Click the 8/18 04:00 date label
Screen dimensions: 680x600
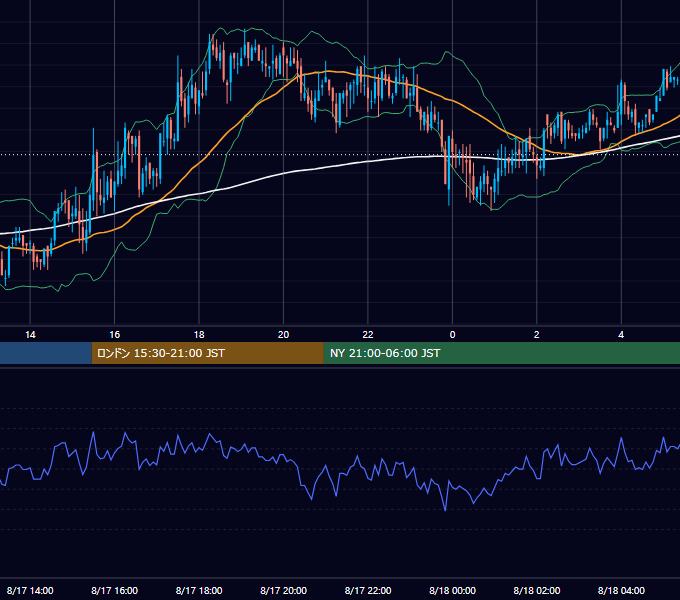(x=621, y=590)
